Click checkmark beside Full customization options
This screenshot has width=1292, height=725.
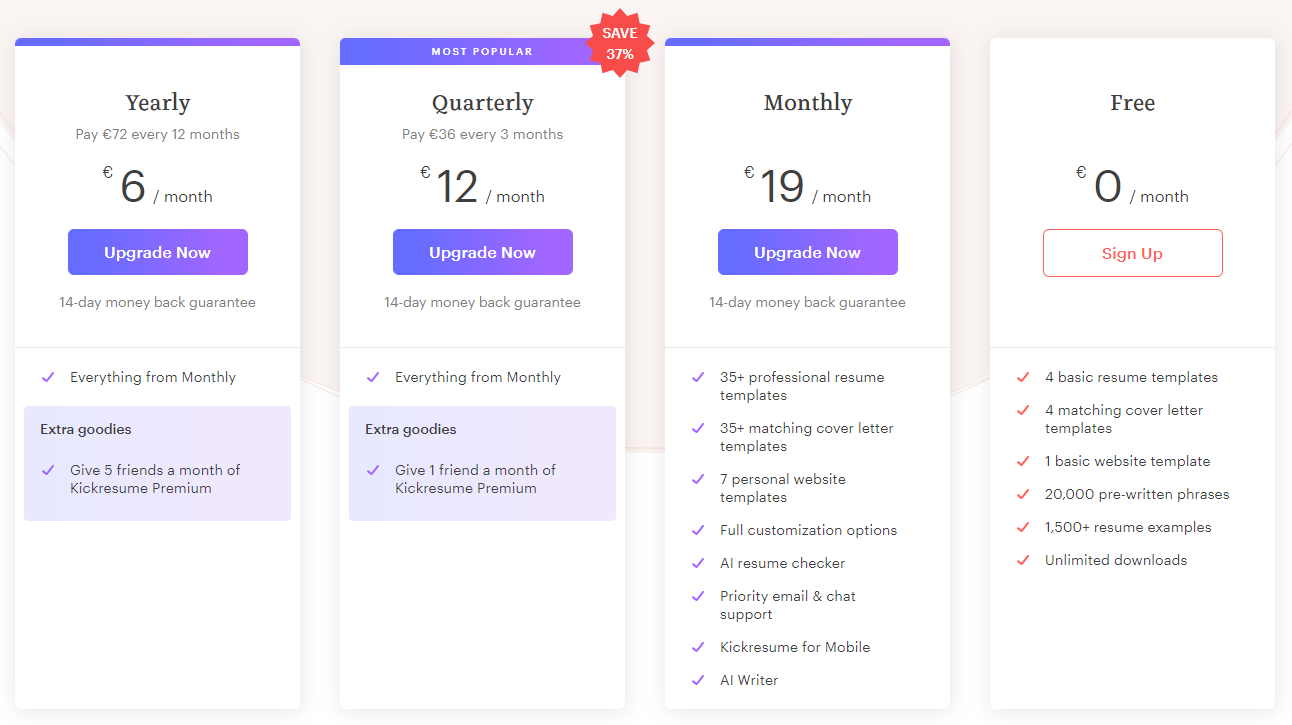point(698,530)
